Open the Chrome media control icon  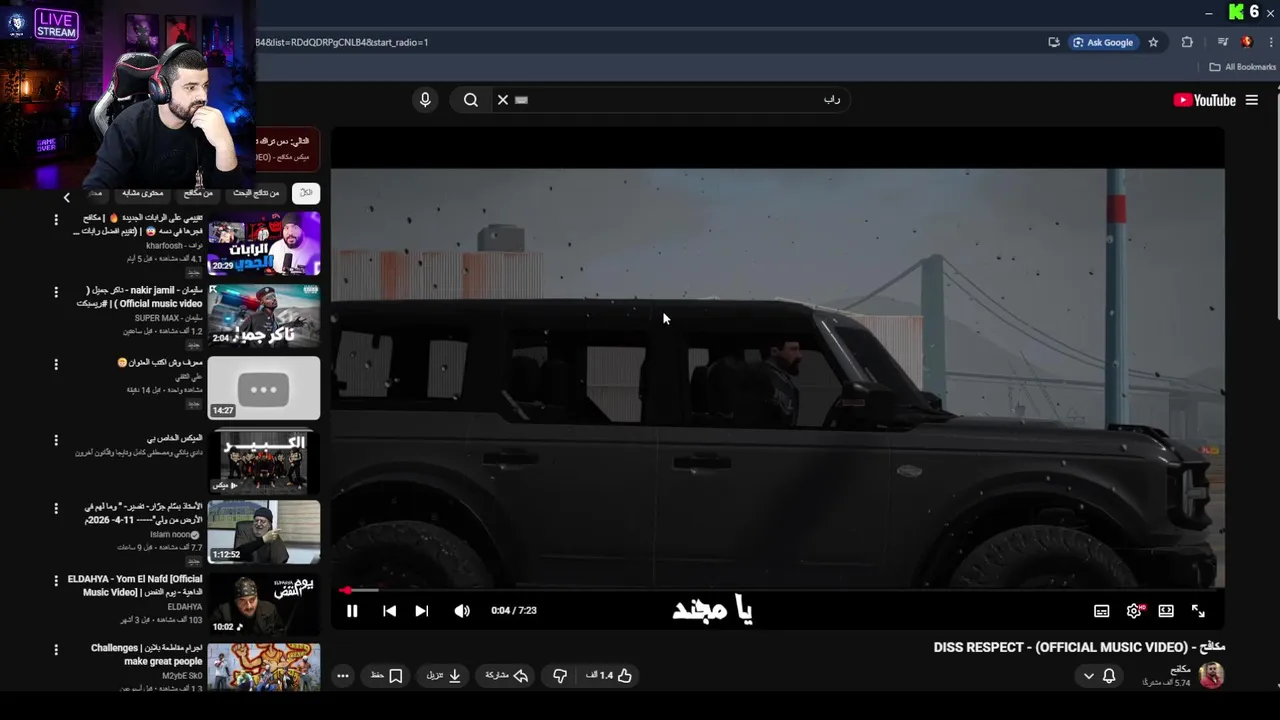click(x=1222, y=42)
